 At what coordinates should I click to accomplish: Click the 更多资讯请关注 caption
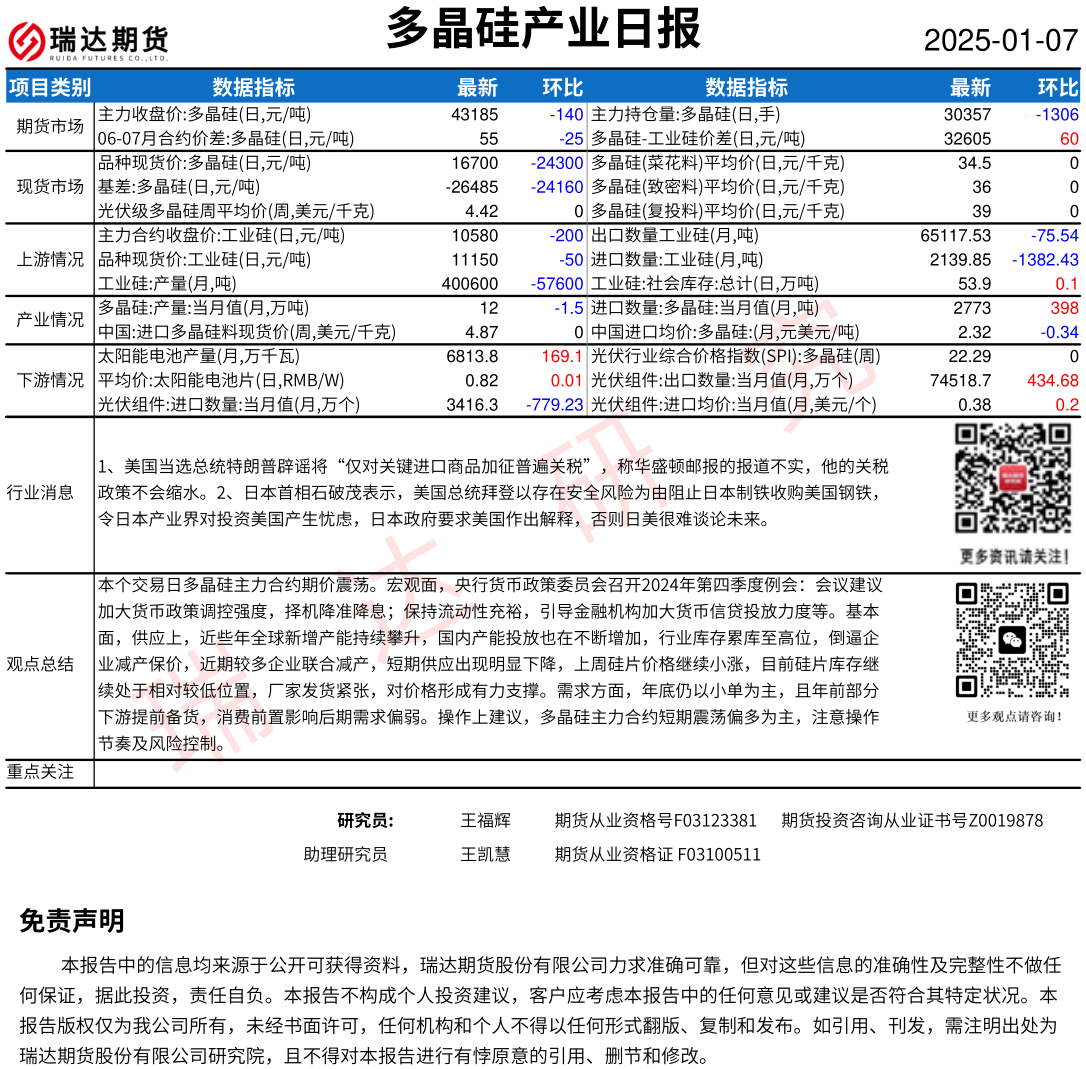tap(1015, 556)
